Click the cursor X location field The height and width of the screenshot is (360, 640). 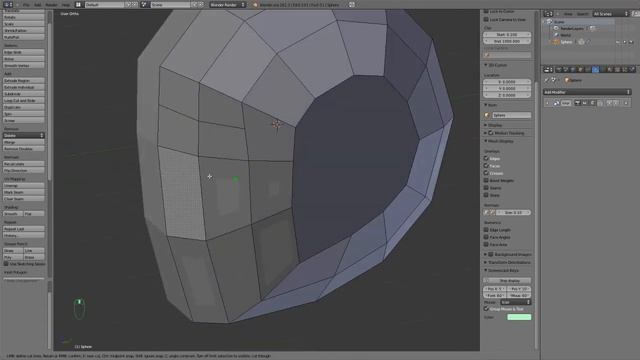tap(507, 82)
